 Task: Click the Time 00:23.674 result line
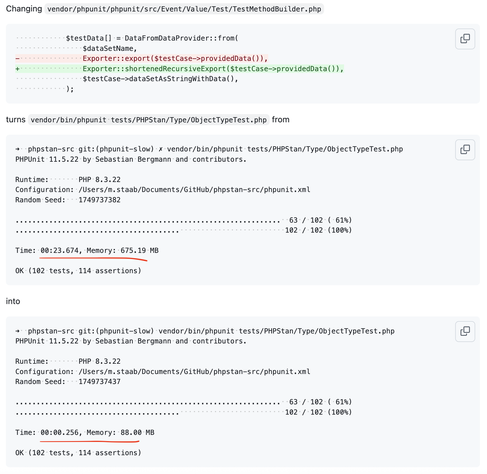point(87,250)
